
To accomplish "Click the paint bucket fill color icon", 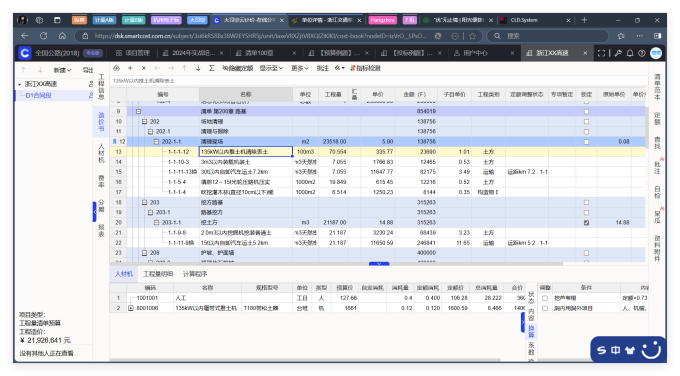I will tap(338, 68).
